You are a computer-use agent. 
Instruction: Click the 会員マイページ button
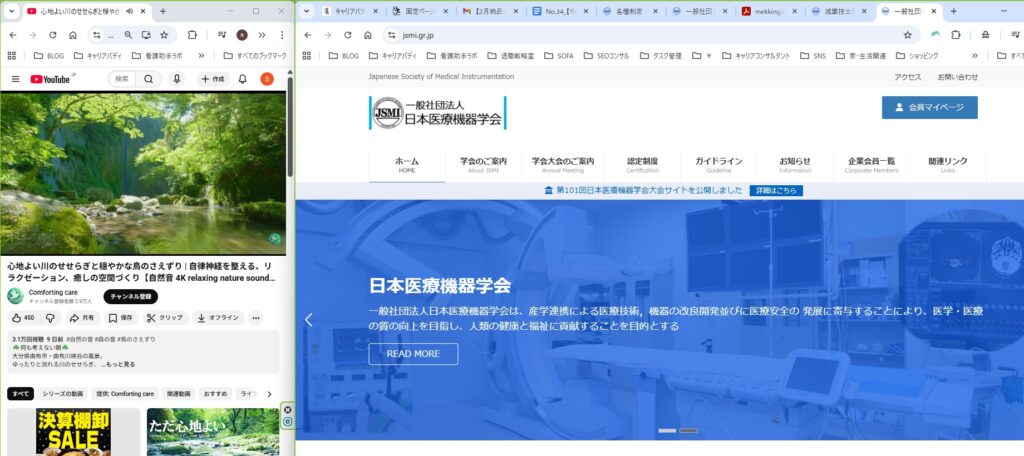click(x=929, y=107)
